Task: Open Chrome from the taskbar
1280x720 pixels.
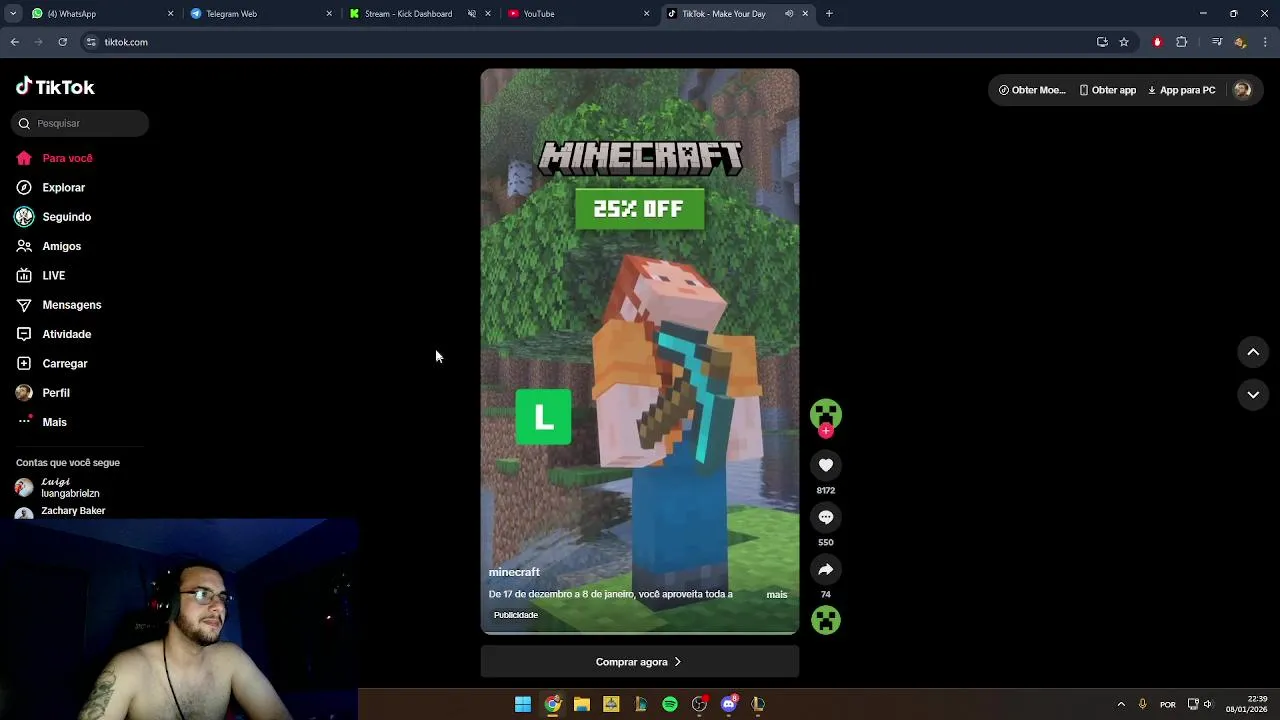Action: [552, 704]
